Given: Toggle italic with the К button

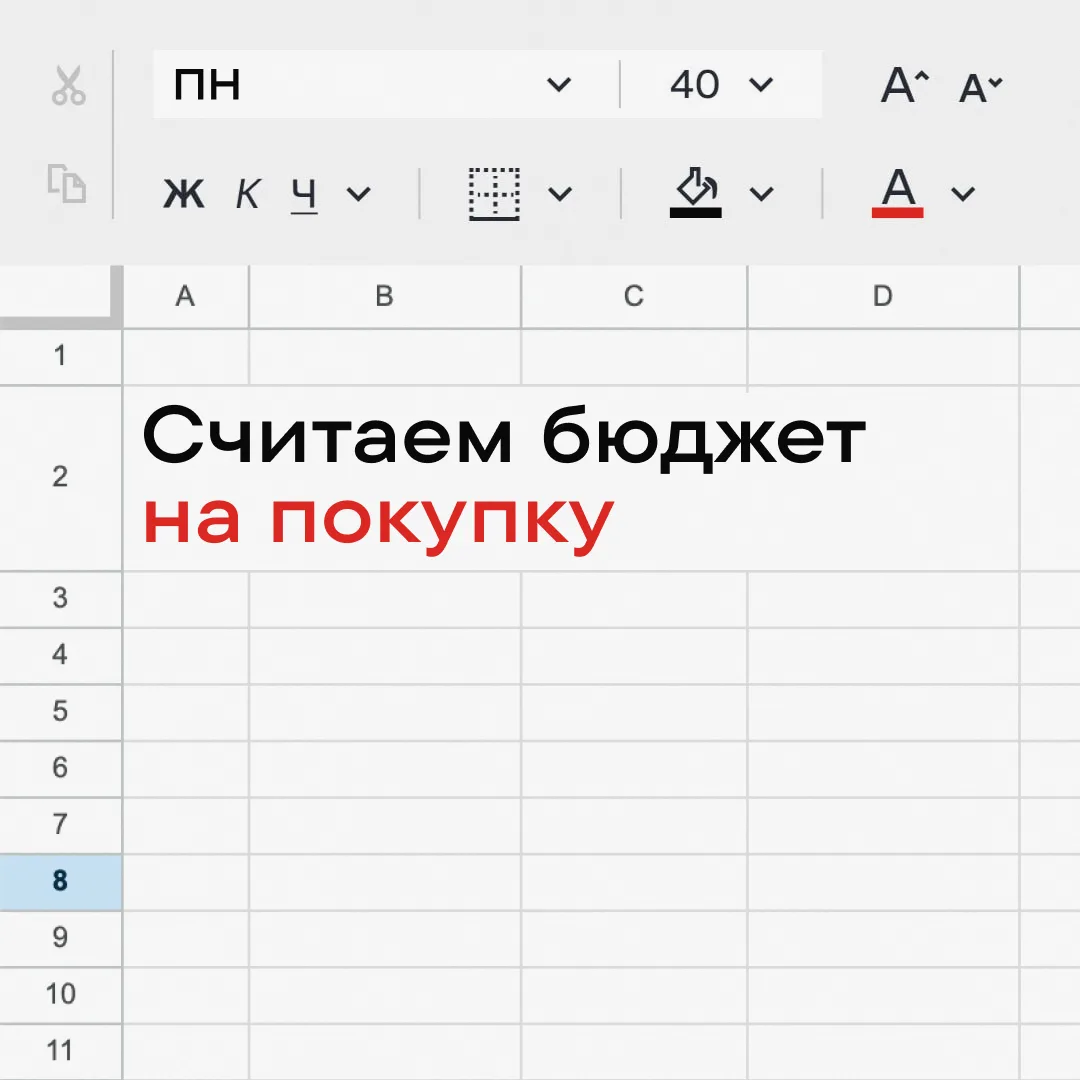Looking at the screenshot, I should [x=247, y=194].
